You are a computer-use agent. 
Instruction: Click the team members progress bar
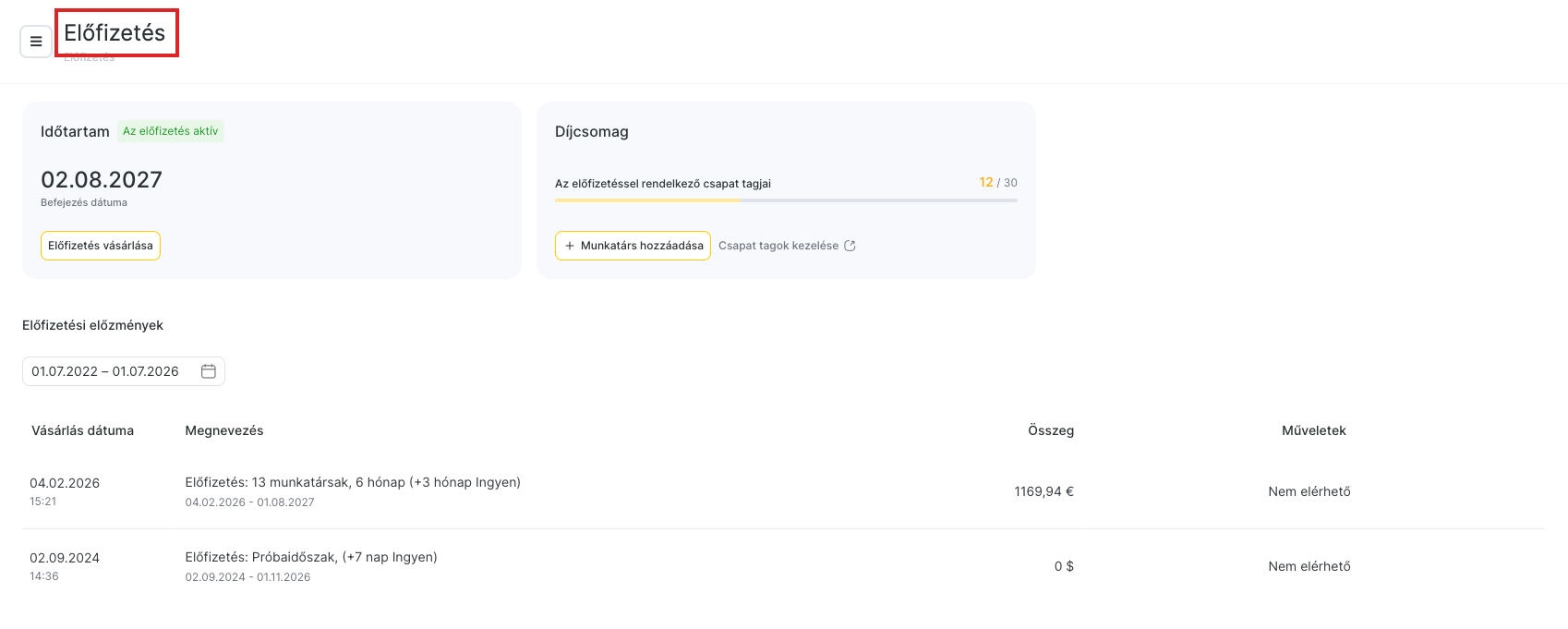click(x=786, y=200)
